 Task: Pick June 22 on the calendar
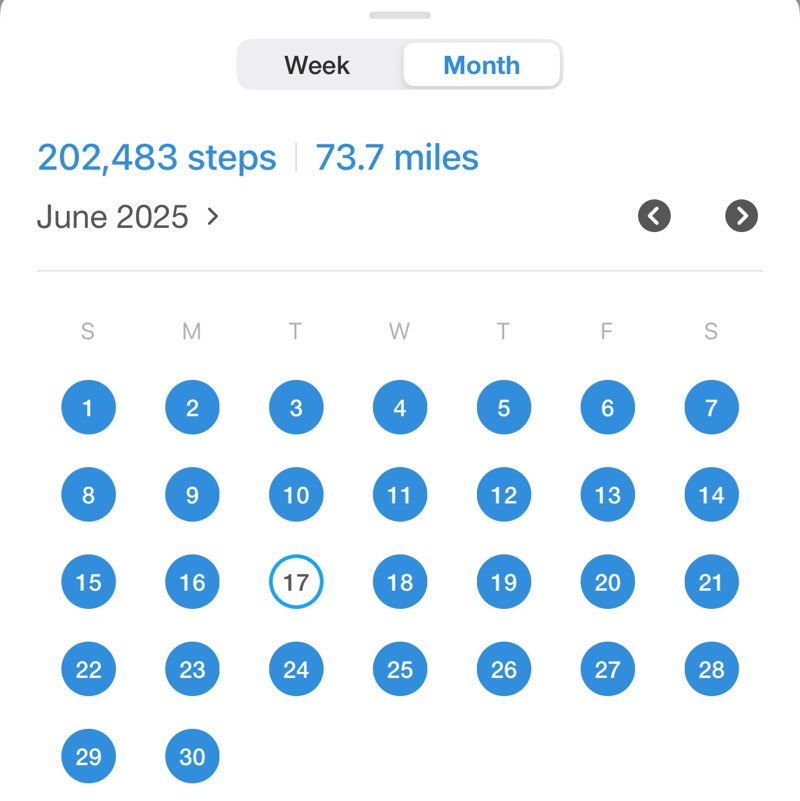point(88,669)
